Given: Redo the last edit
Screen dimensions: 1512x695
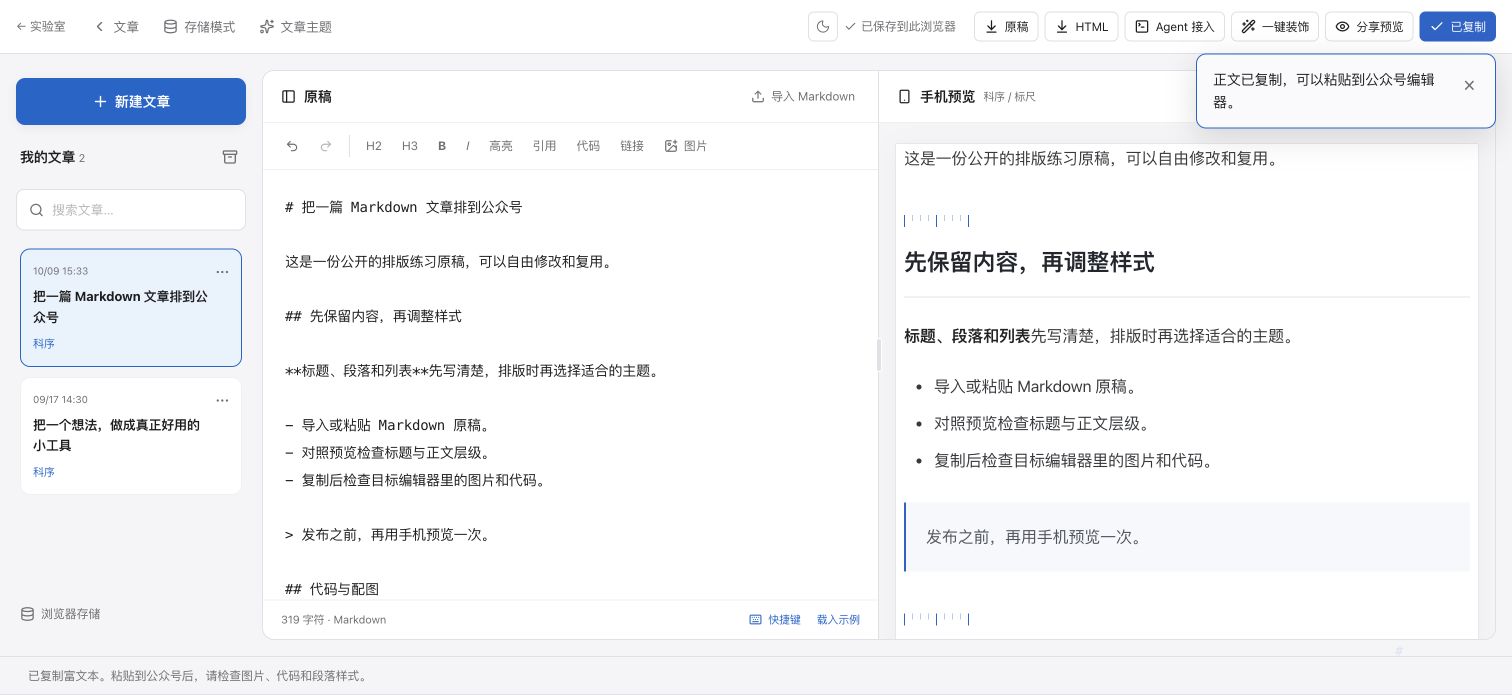Looking at the screenshot, I should 325,146.
